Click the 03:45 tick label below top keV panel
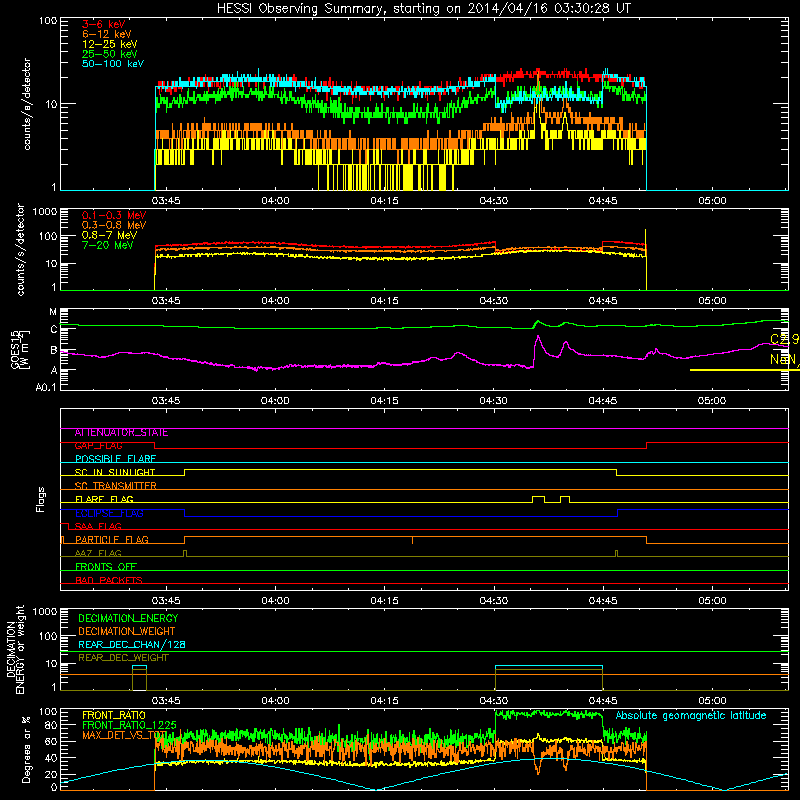Image resolution: width=800 pixels, height=800 pixels. [166, 201]
